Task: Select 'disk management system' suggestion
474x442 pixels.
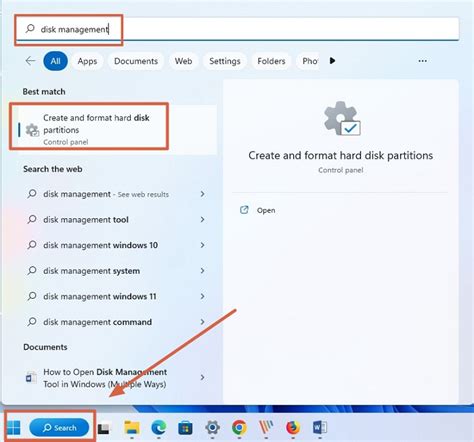Action: point(91,271)
